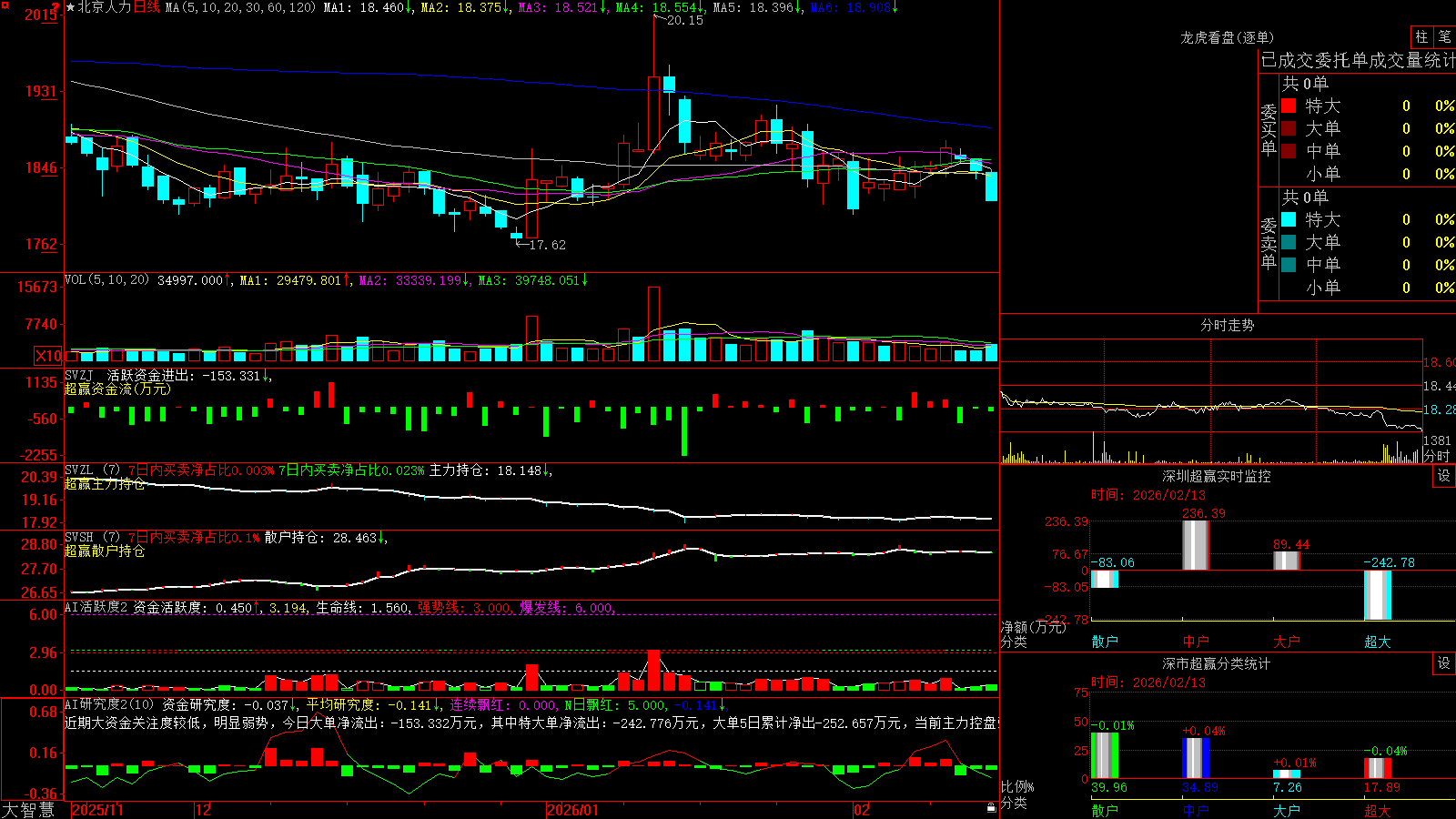Image resolution: width=1456 pixels, height=819 pixels.
Task: Click the cyan 特大 sell-order swatch
Action: (x=1289, y=219)
